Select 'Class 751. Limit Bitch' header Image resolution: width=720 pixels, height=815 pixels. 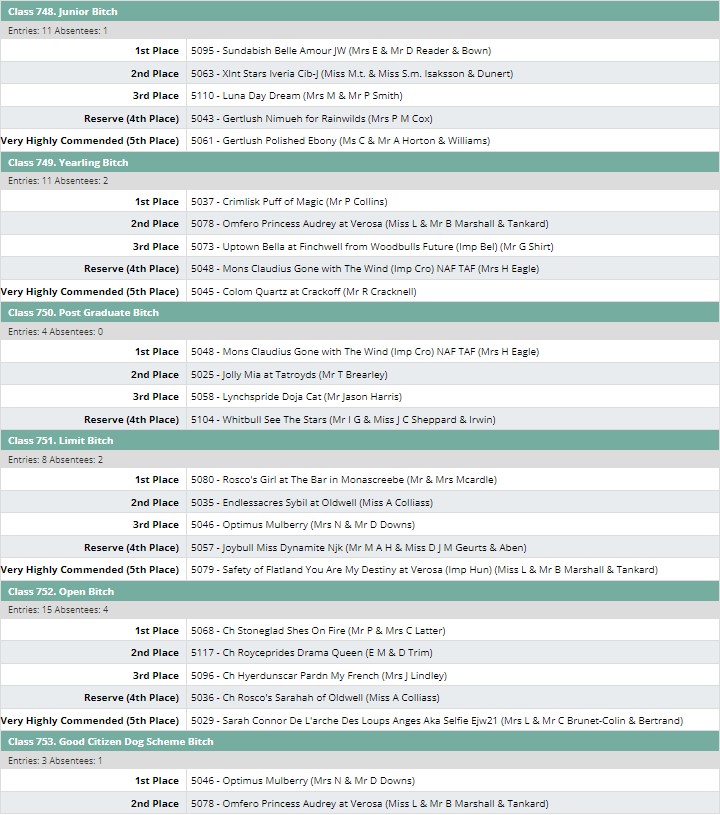360,440
